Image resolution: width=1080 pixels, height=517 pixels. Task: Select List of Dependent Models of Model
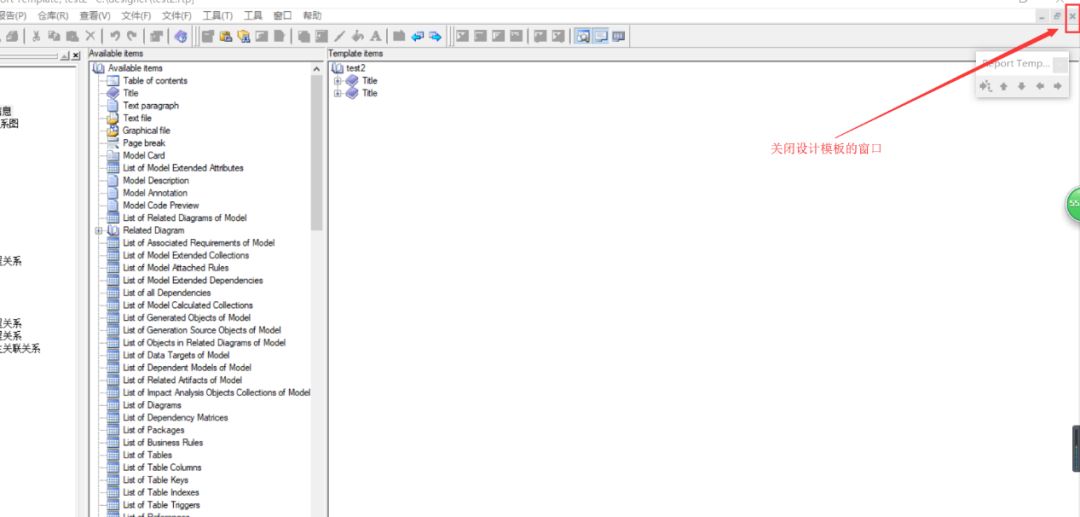[x=187, y=368]
